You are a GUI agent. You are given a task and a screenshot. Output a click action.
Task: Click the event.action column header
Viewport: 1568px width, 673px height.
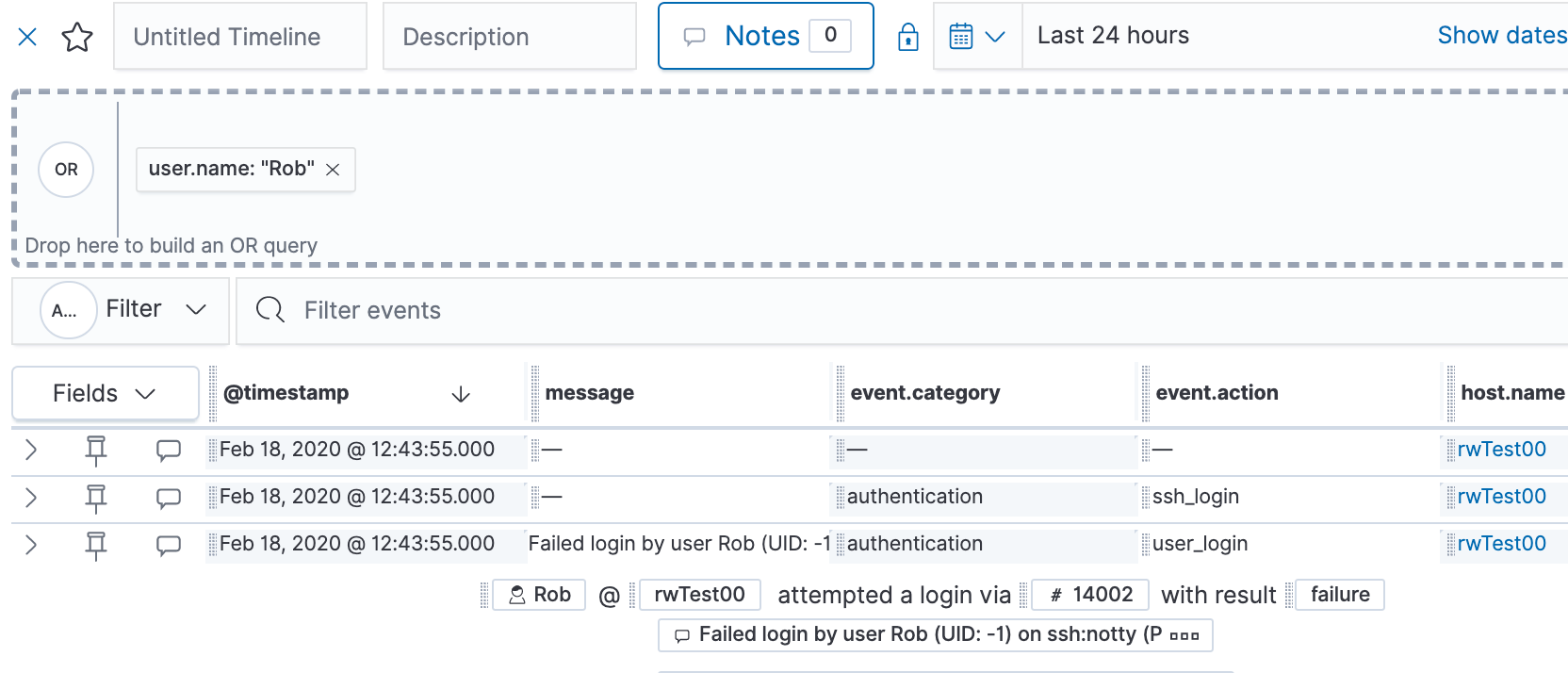point(1217,393)
